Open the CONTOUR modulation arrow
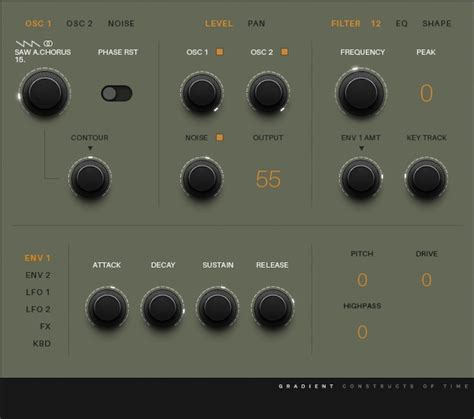The image size is (474, 419). pyautogui.click(x=90, y=148)
